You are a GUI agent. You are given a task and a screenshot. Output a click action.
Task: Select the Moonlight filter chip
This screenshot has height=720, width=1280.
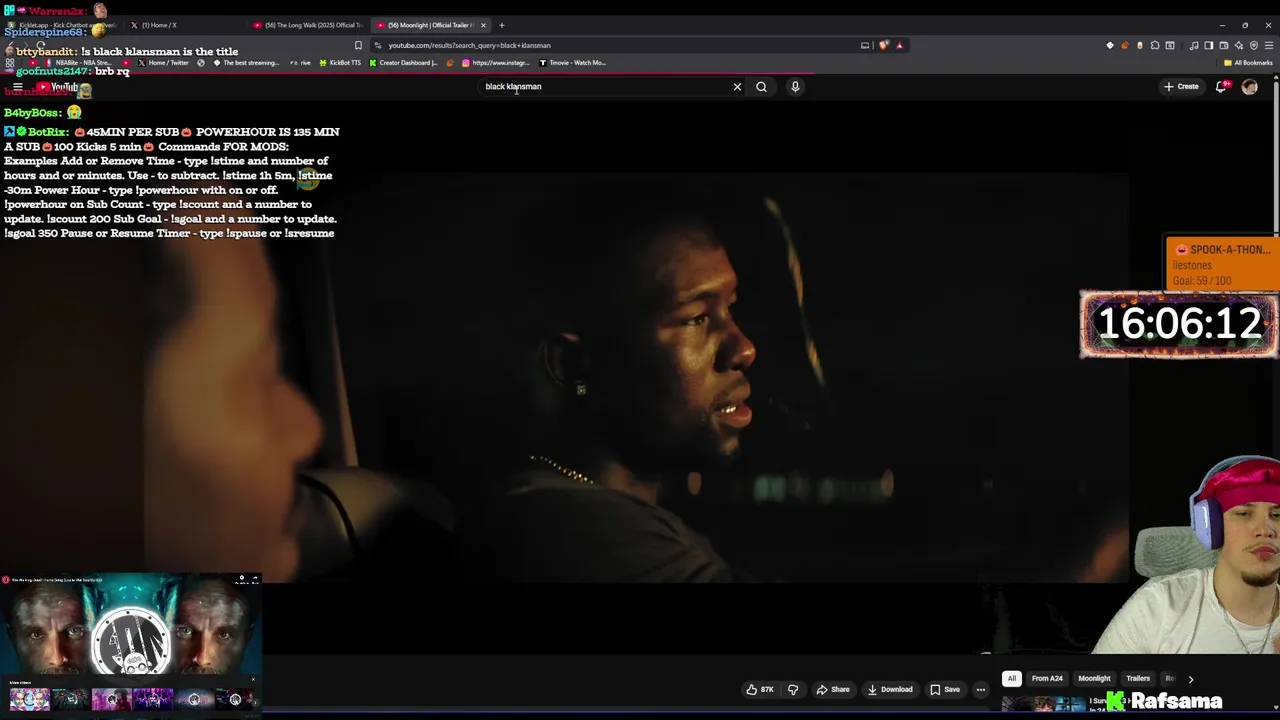tap(1094, 678)
